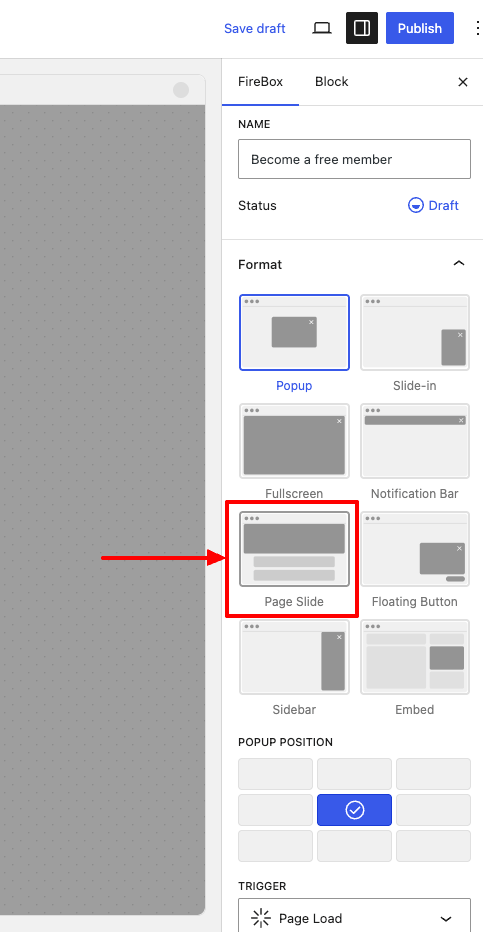
Task: Select the Page Slide format
Action: (x=295, y=549)
